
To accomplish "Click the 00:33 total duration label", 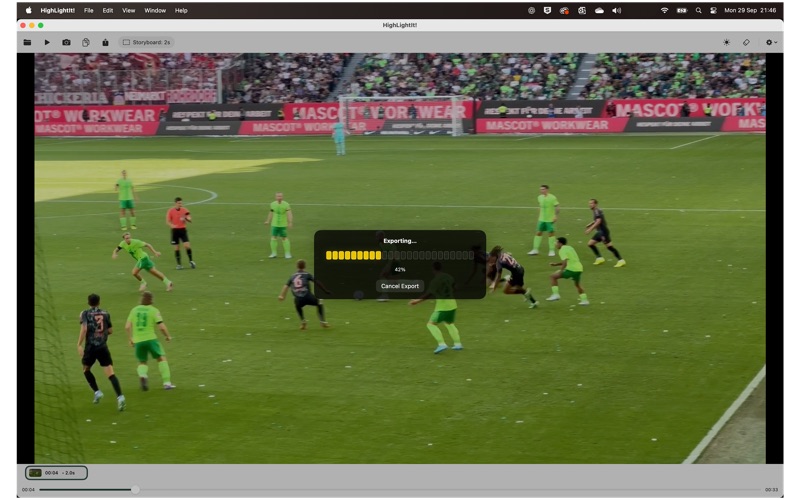I will coord(771,490).
